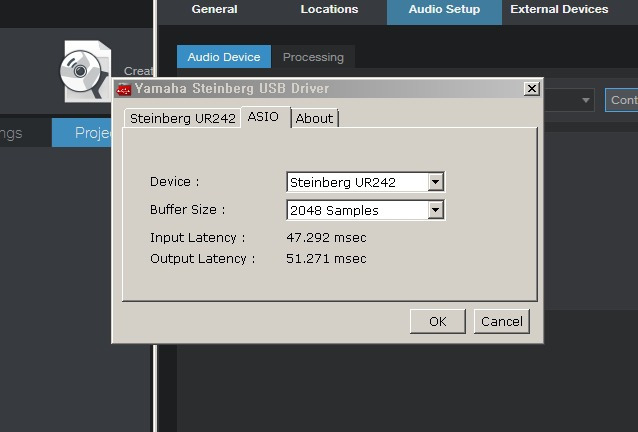Screen dimensions: 638x432
Task: Click the Input Latency value 47.292 msec
Action: click(x=326, y=238)
